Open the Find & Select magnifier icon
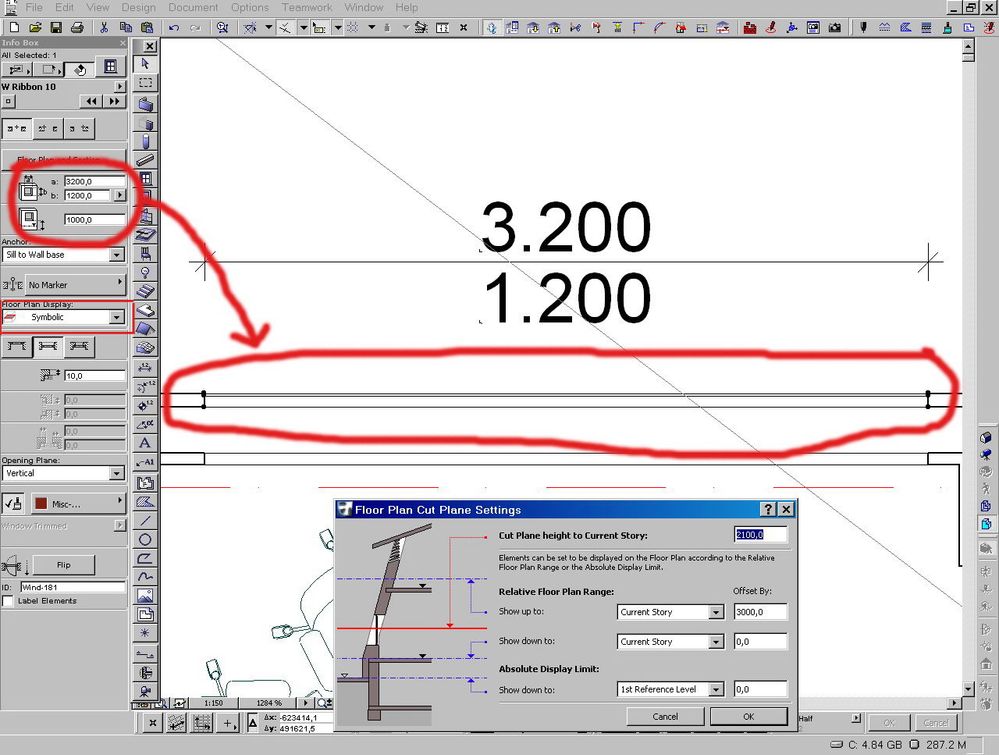 tap(222, 27)
